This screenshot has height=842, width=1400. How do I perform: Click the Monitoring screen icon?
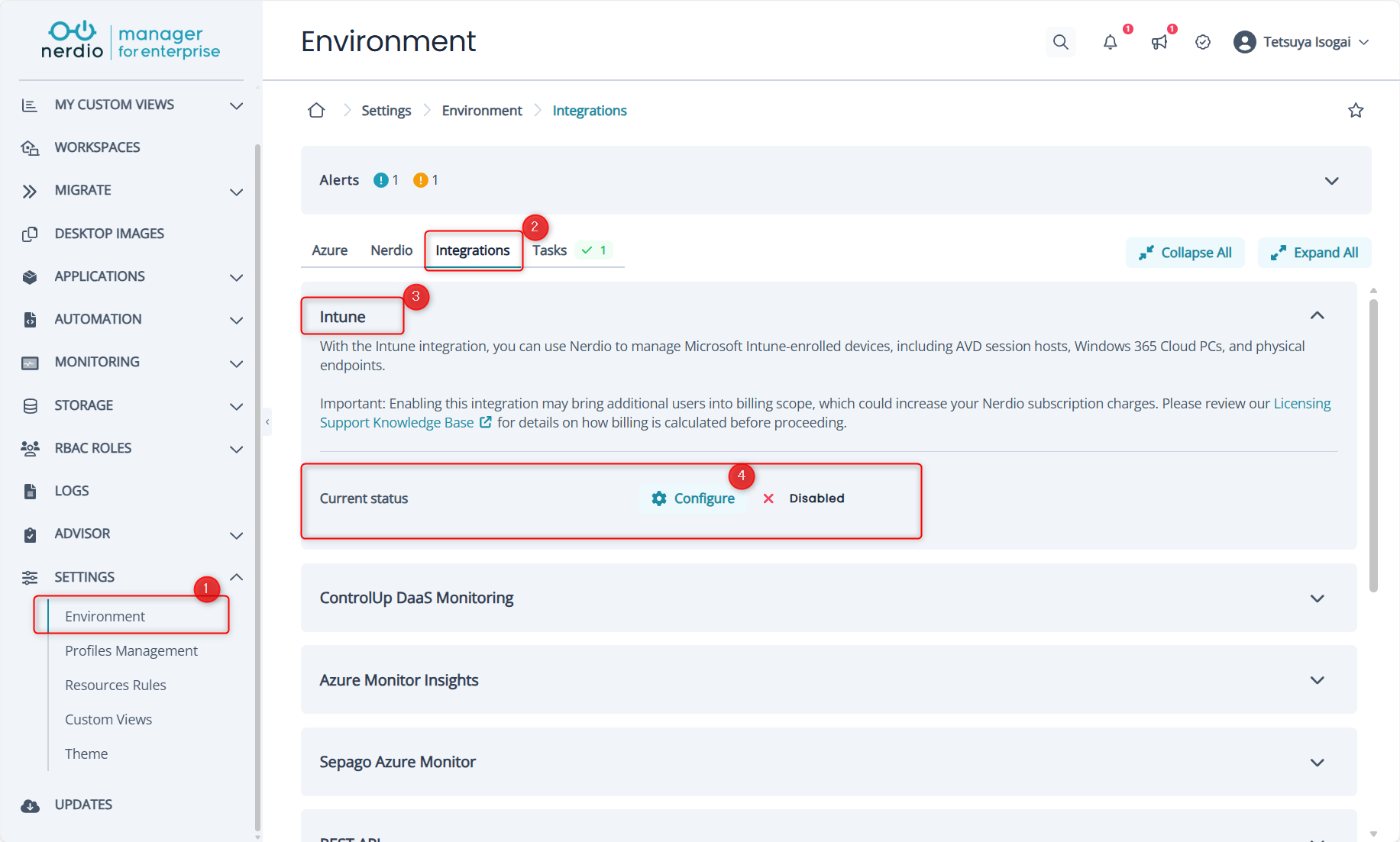[30, 363]
